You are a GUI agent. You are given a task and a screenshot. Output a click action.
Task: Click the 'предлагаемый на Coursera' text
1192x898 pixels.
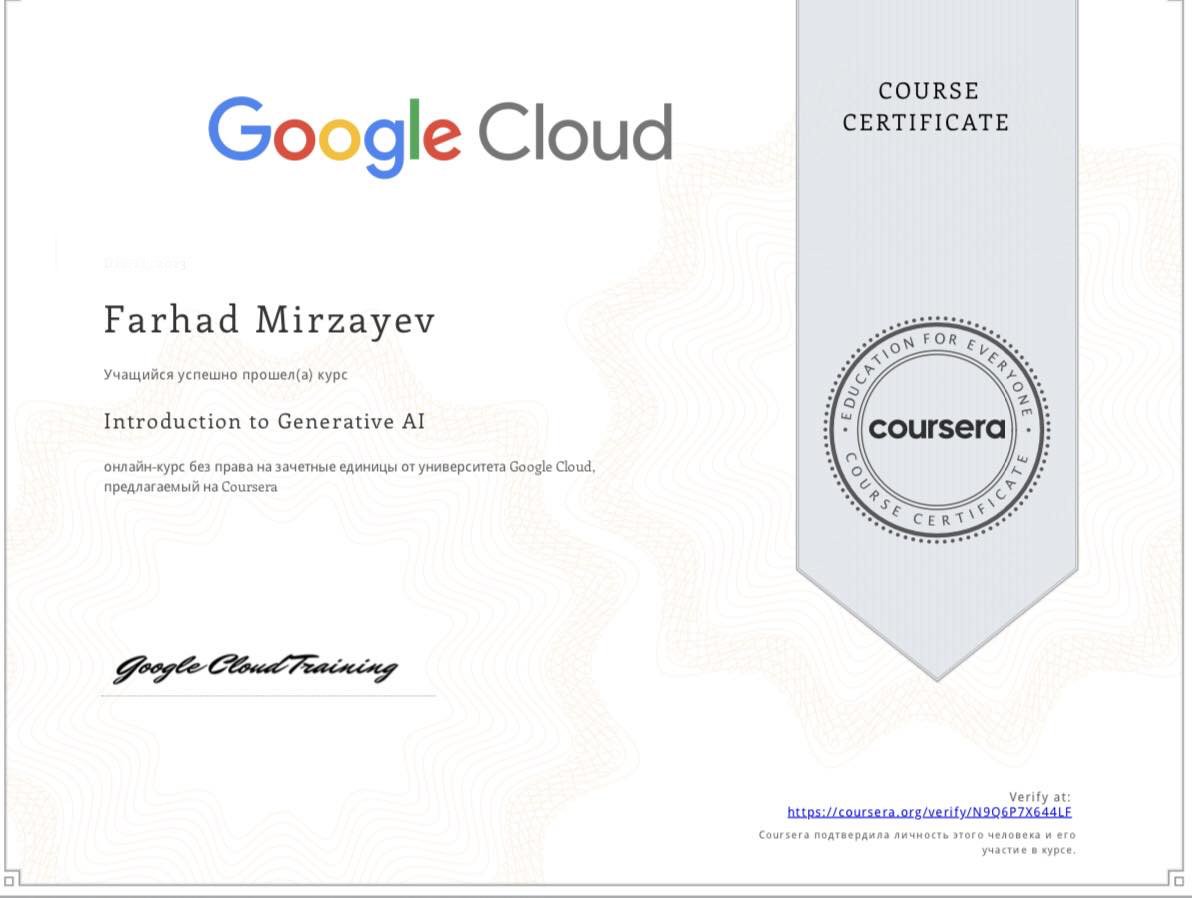point(189,487)
